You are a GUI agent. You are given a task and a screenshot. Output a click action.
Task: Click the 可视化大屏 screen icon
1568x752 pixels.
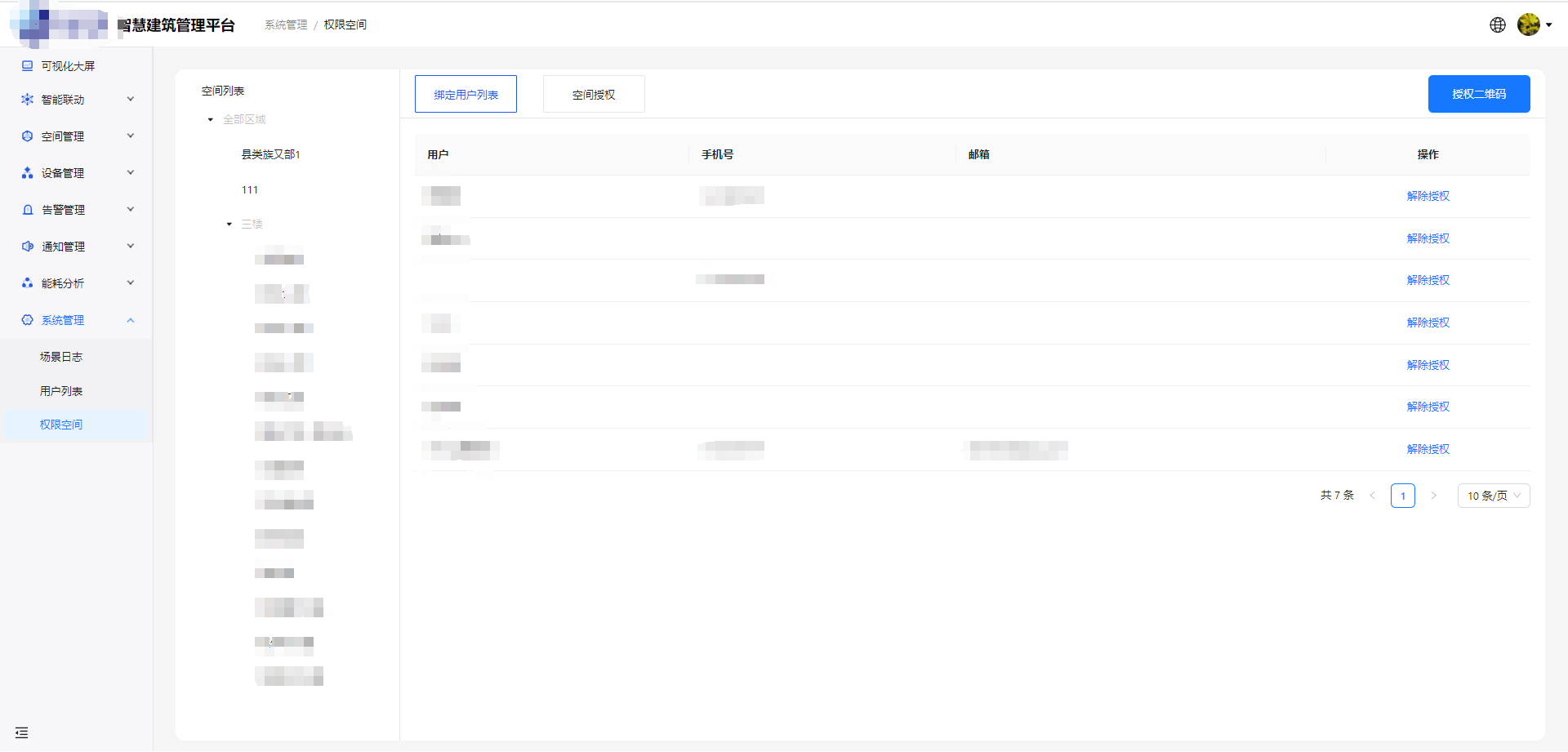click(x=28, y=66)
